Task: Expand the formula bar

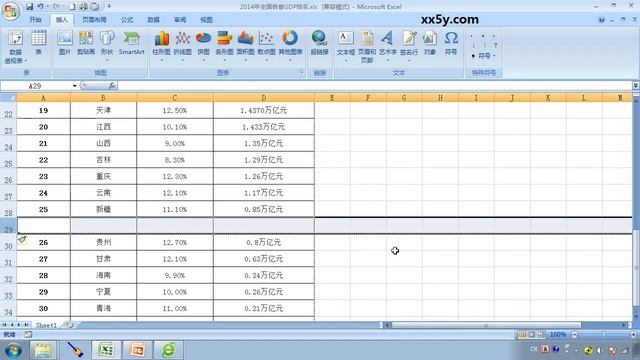Action: [636, 85]
